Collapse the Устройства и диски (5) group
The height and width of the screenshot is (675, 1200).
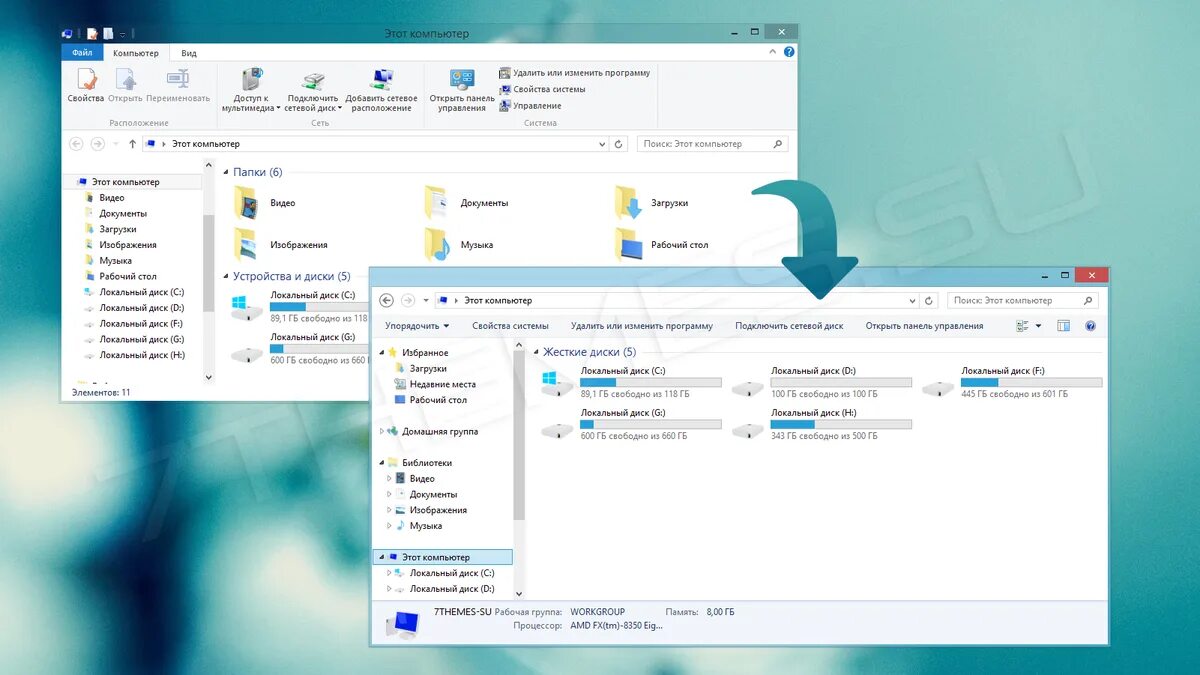coord(226,277)
